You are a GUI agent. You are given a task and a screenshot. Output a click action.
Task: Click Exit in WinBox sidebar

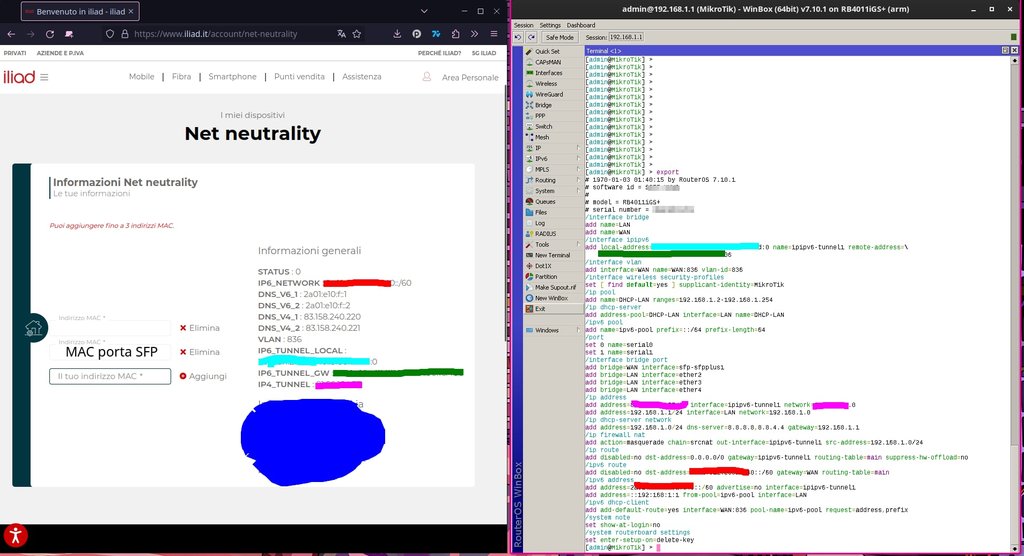(540, 309)
